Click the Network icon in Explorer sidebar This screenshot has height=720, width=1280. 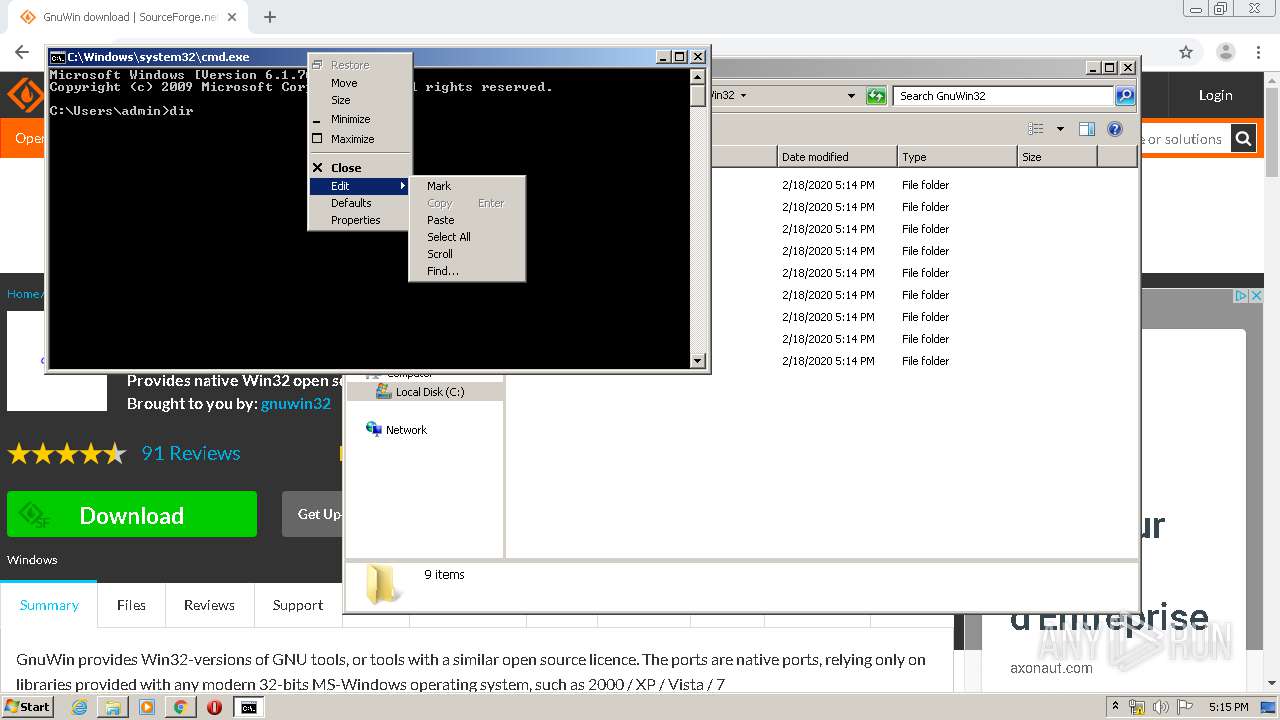coord(374,429)
